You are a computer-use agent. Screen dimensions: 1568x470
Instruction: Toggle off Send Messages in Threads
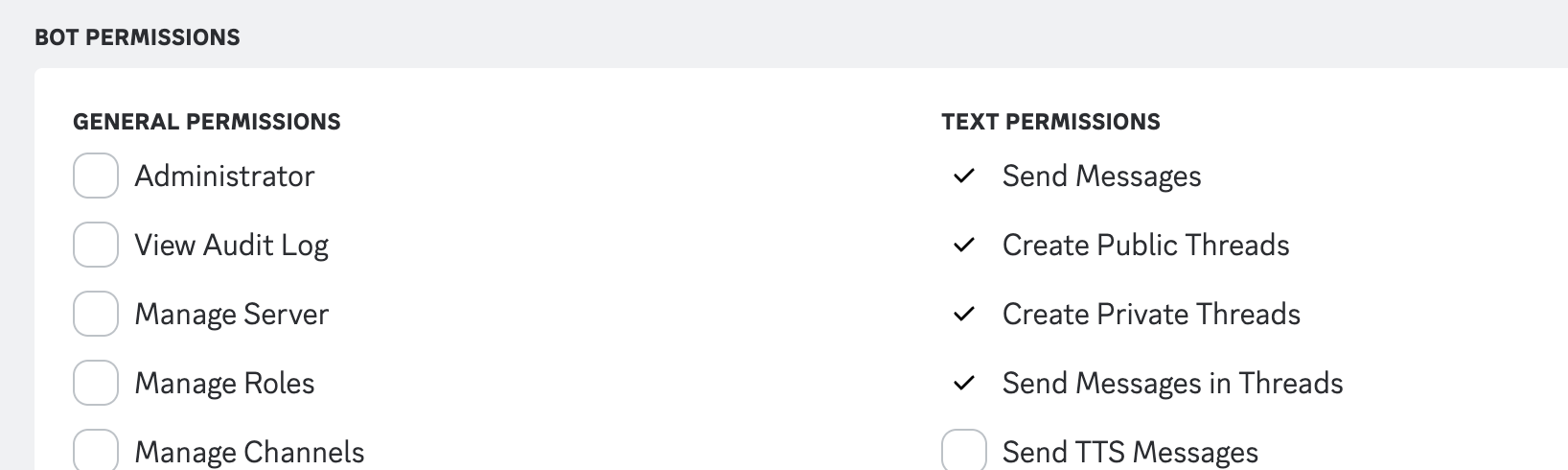[964, 383]
